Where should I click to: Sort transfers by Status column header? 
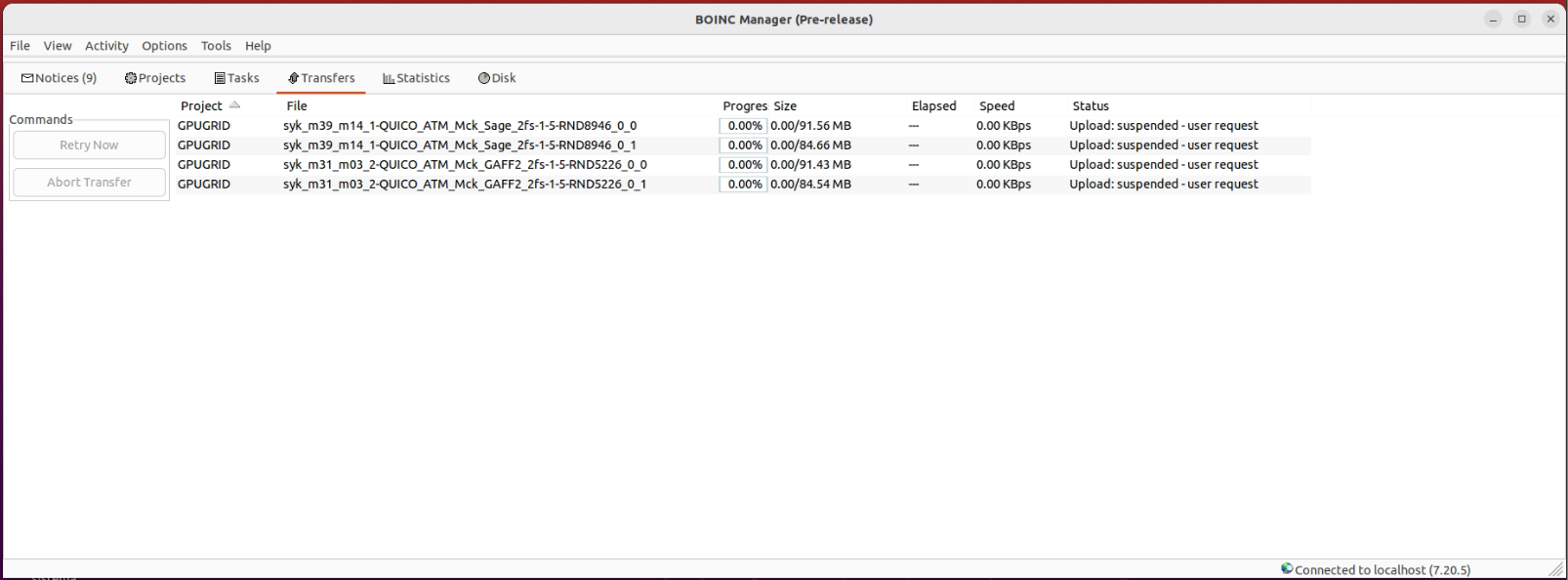(x=1091, y=105)
